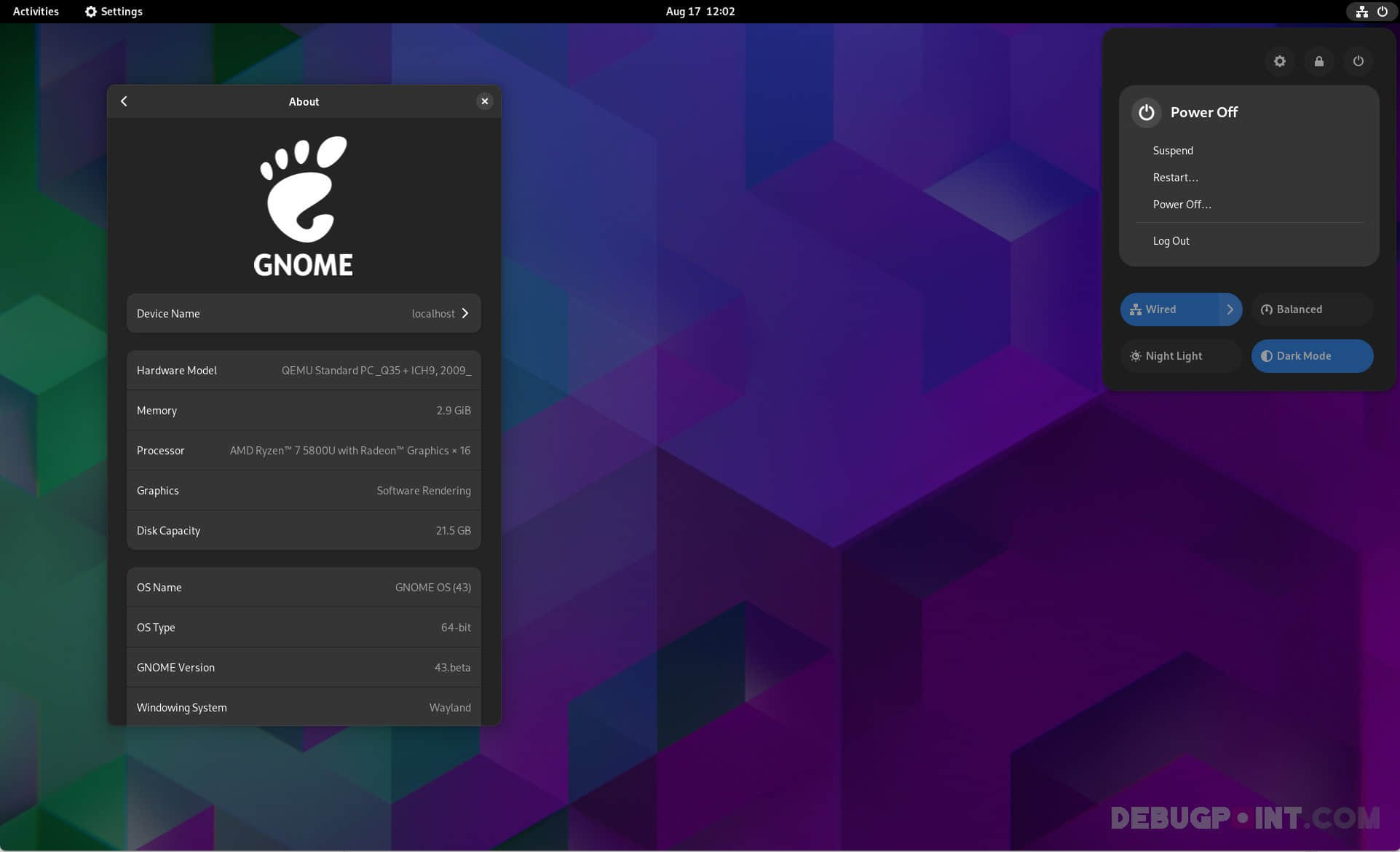Enable Night Light
1400x852 pixels.
point(1180,356)
